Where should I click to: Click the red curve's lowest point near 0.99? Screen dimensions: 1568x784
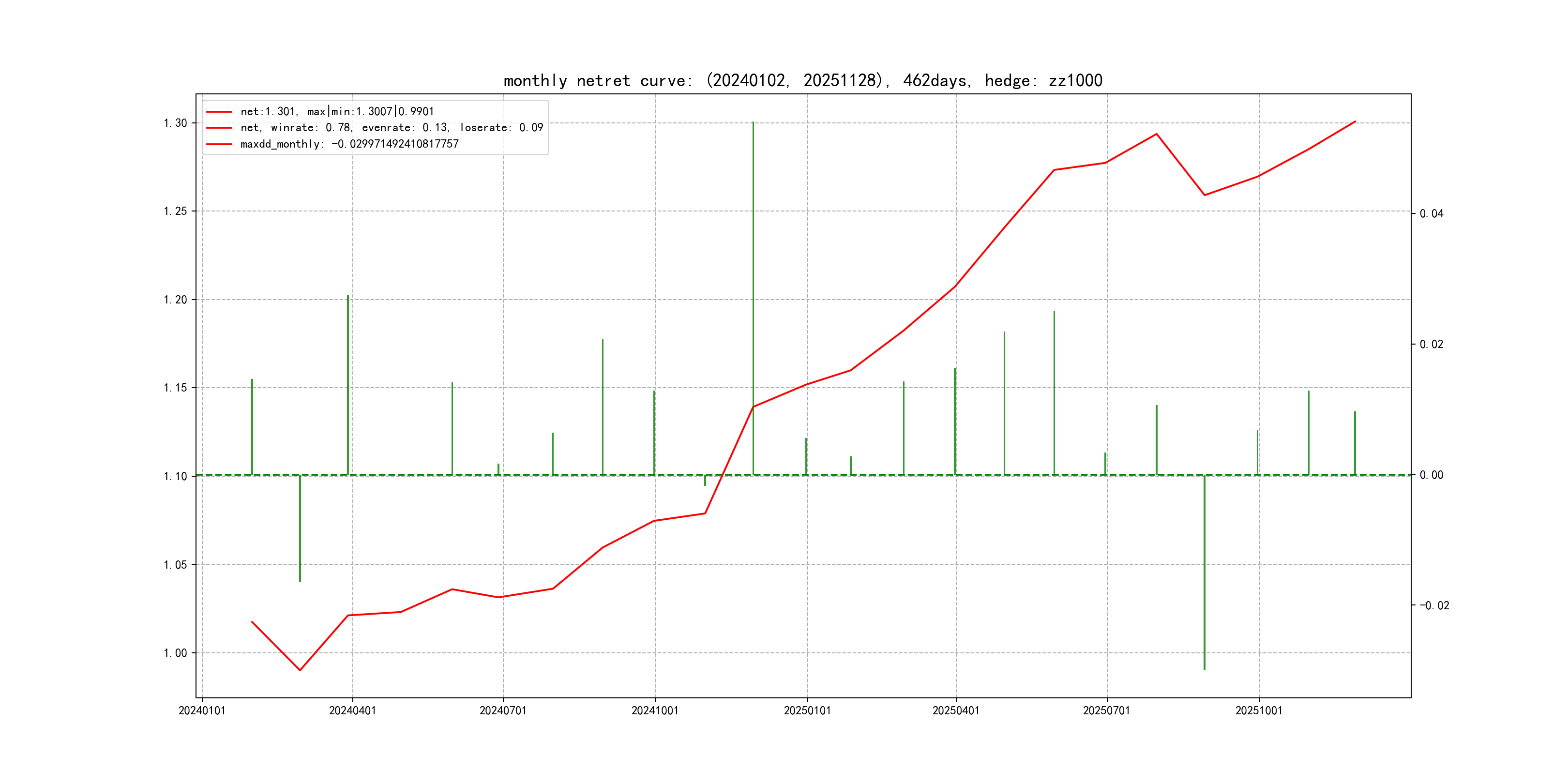coord(300,670)
